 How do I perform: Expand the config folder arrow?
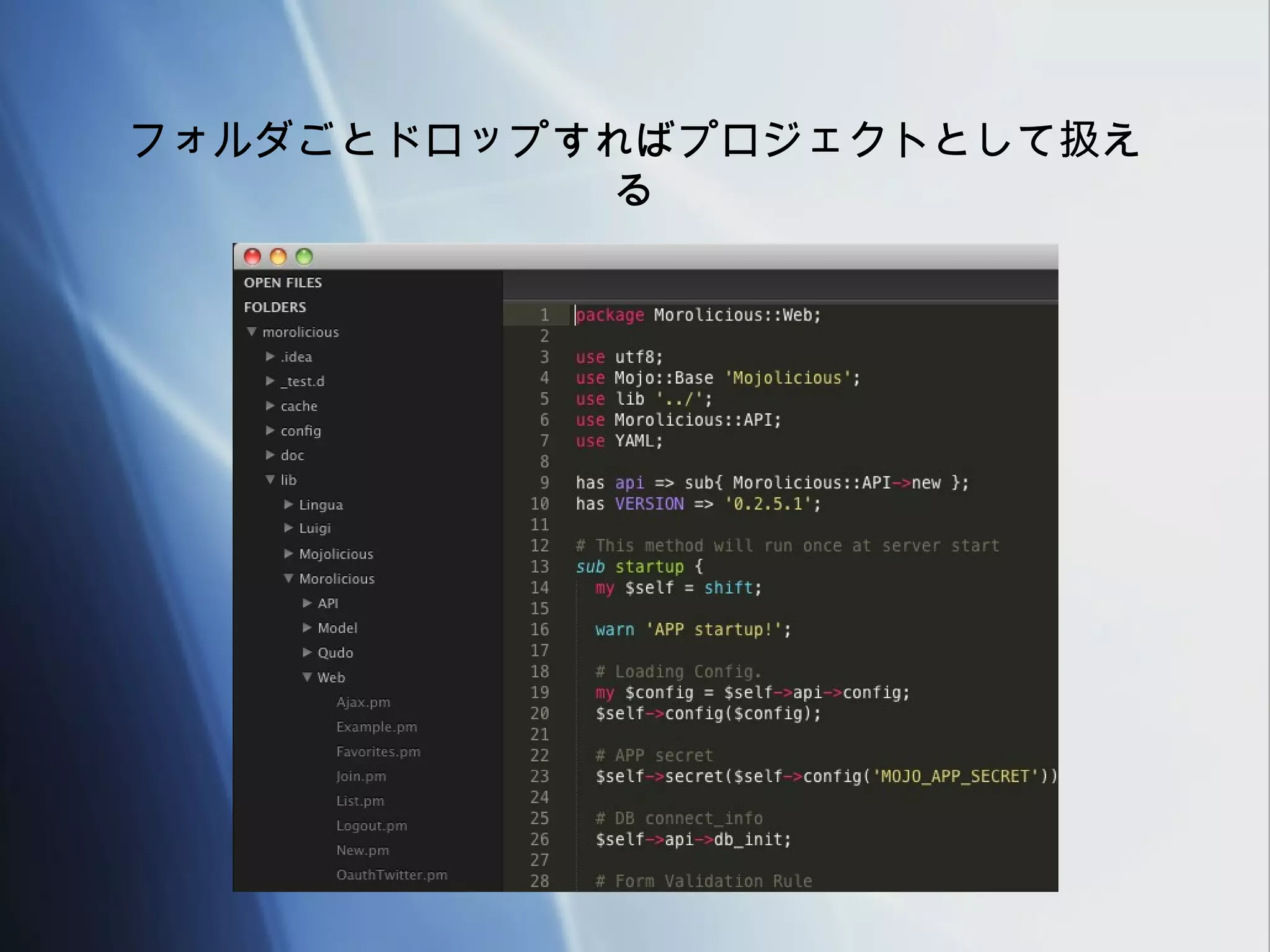point(270,430)
